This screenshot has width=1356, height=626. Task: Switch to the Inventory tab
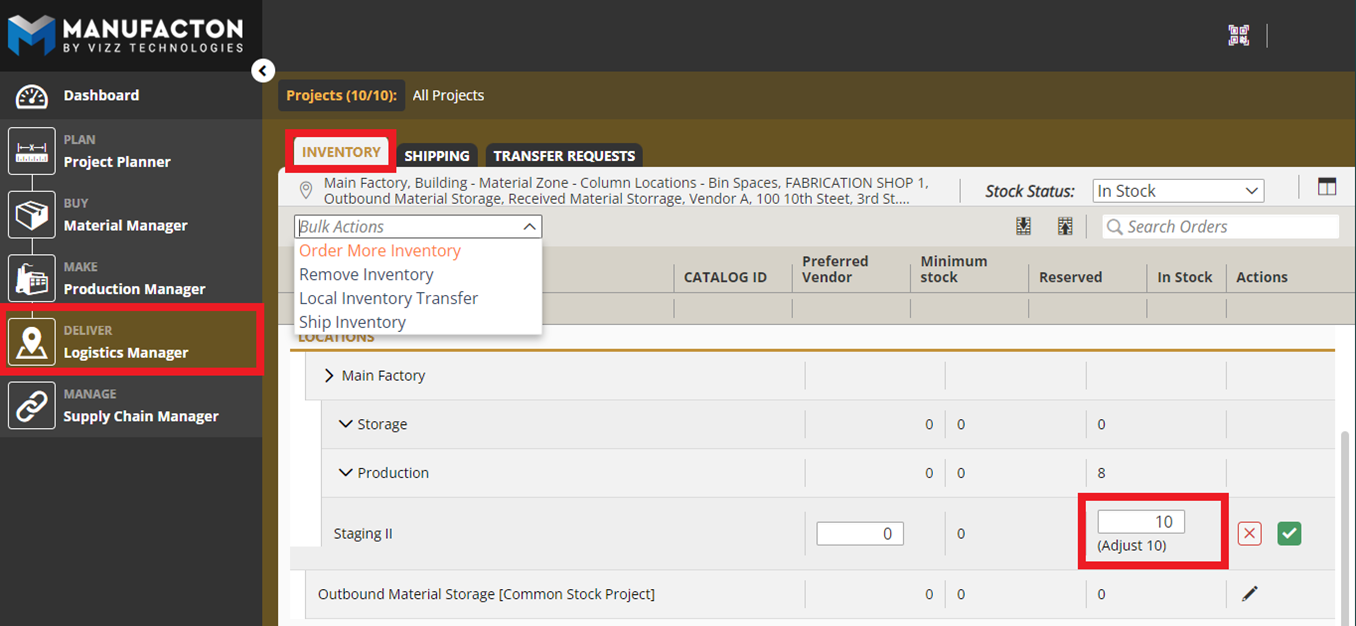[x=341, y=152]
